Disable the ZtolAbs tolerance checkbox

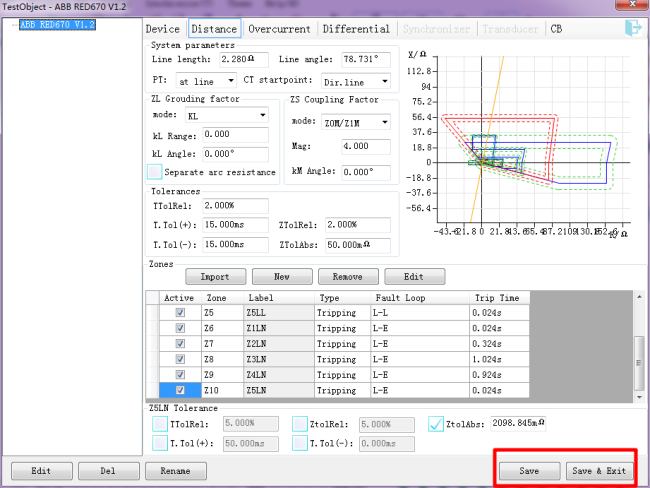(x=437, y=424)
